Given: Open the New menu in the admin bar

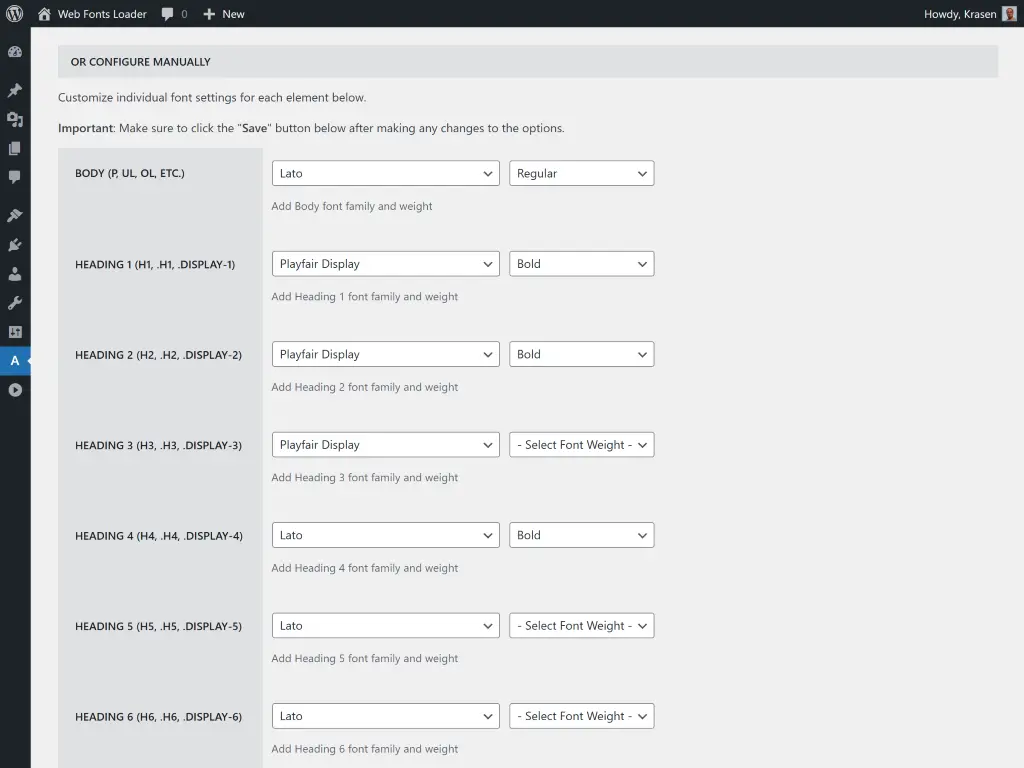Looking at the screenshot, I should (223, 14).
